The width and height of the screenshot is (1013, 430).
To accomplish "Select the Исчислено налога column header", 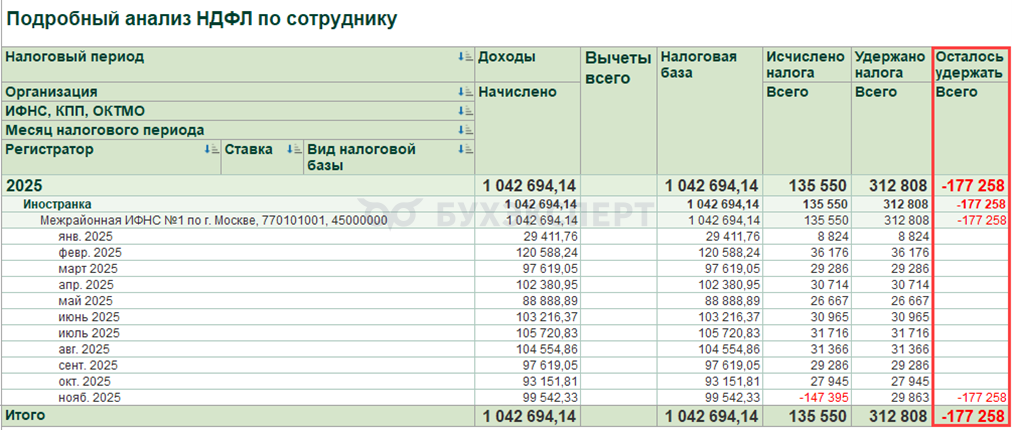I will click(807, 64).
